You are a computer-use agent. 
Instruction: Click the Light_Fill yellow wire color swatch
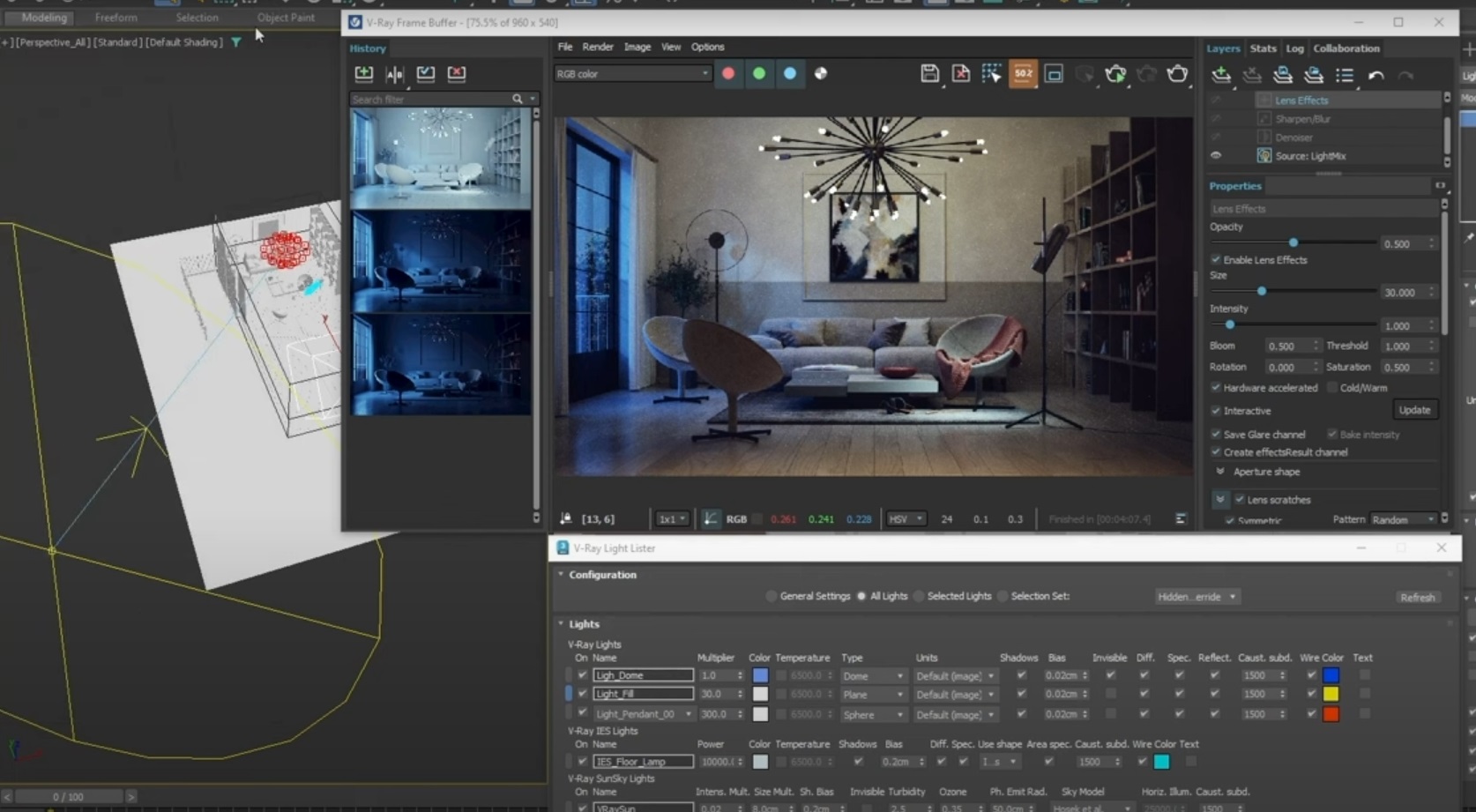pos(1331,695)
